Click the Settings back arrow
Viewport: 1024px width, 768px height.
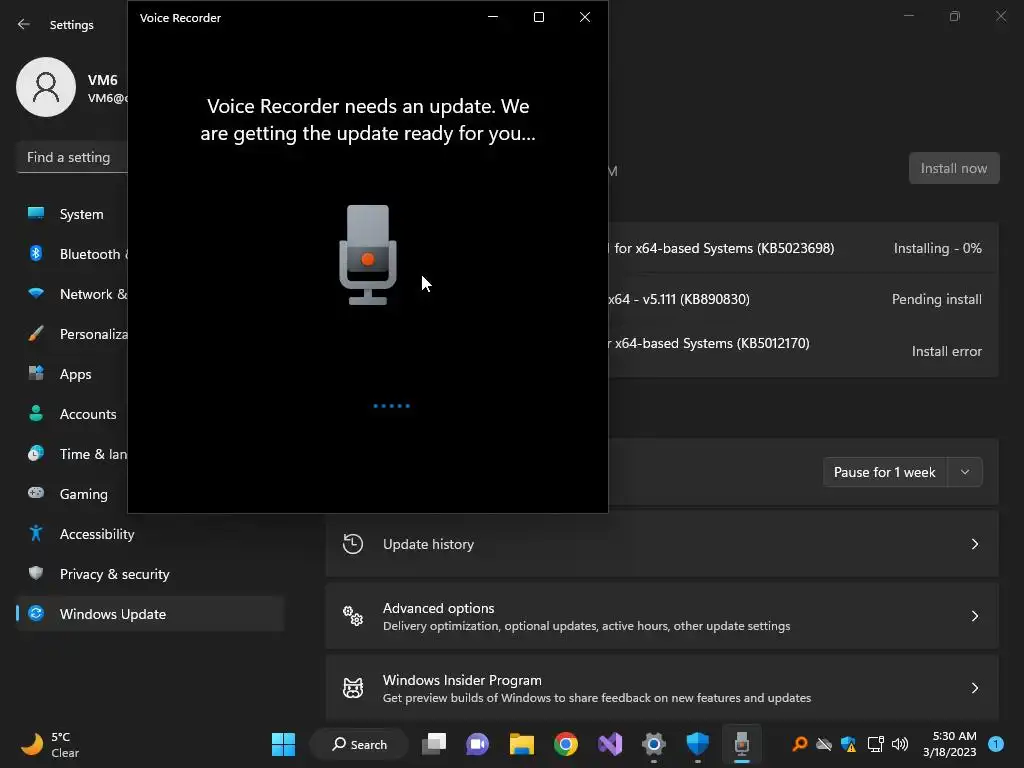24,24
